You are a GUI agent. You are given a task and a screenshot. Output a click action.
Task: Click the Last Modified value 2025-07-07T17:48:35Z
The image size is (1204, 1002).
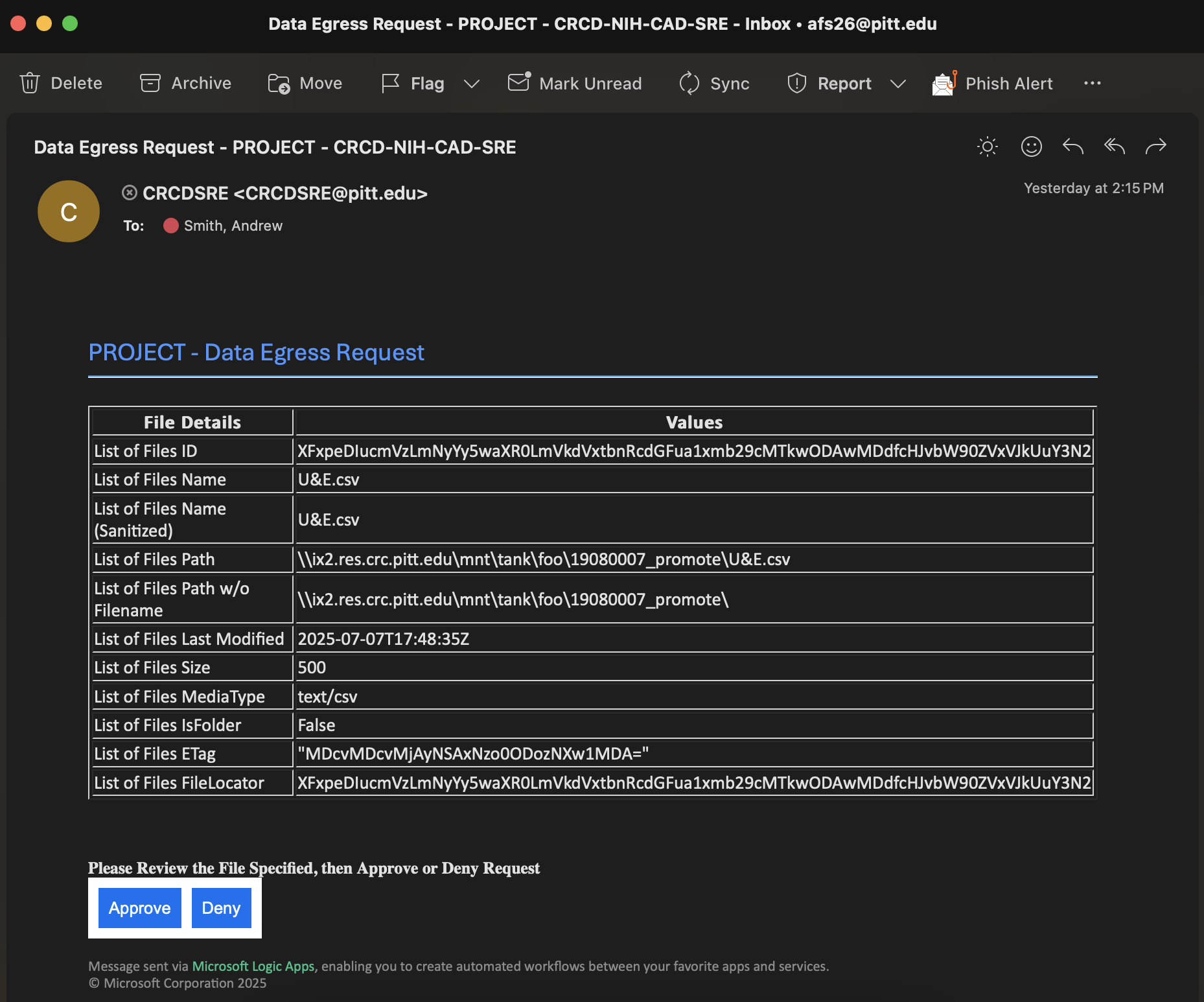point(384,639)
